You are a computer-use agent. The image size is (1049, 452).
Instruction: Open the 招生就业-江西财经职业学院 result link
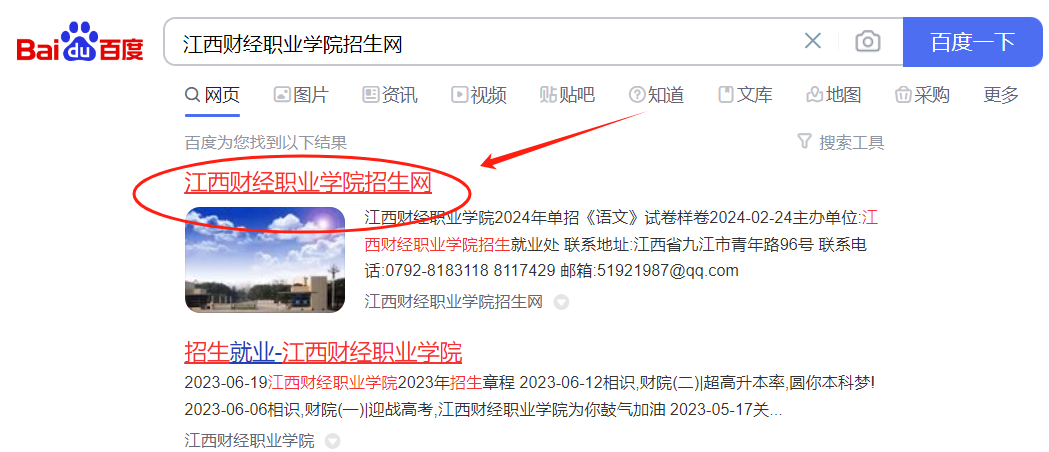click(x=323, y=351)
